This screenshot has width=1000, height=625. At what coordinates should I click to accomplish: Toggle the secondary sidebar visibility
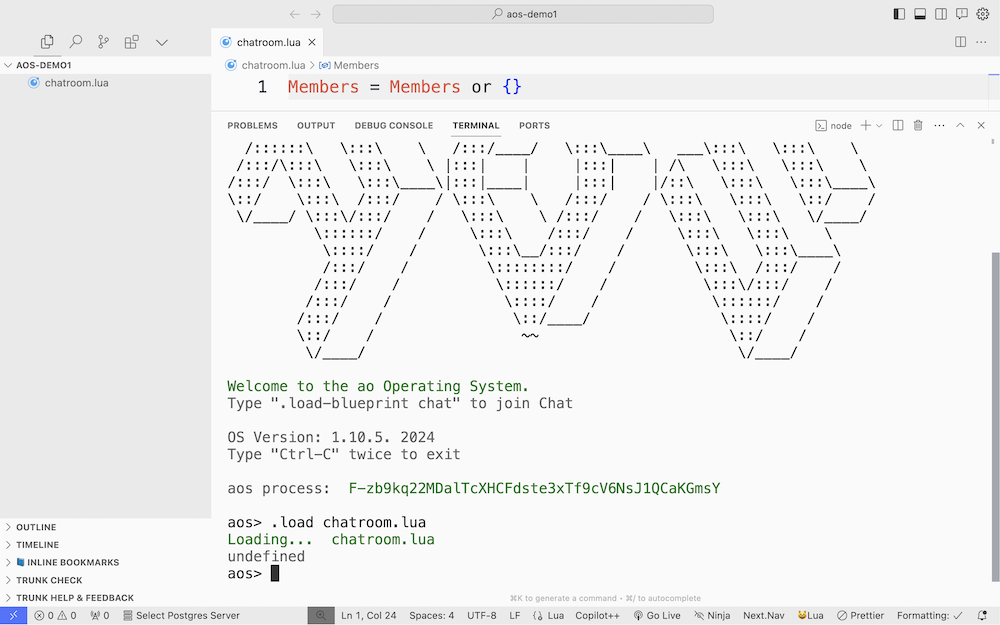pos(941,14)
